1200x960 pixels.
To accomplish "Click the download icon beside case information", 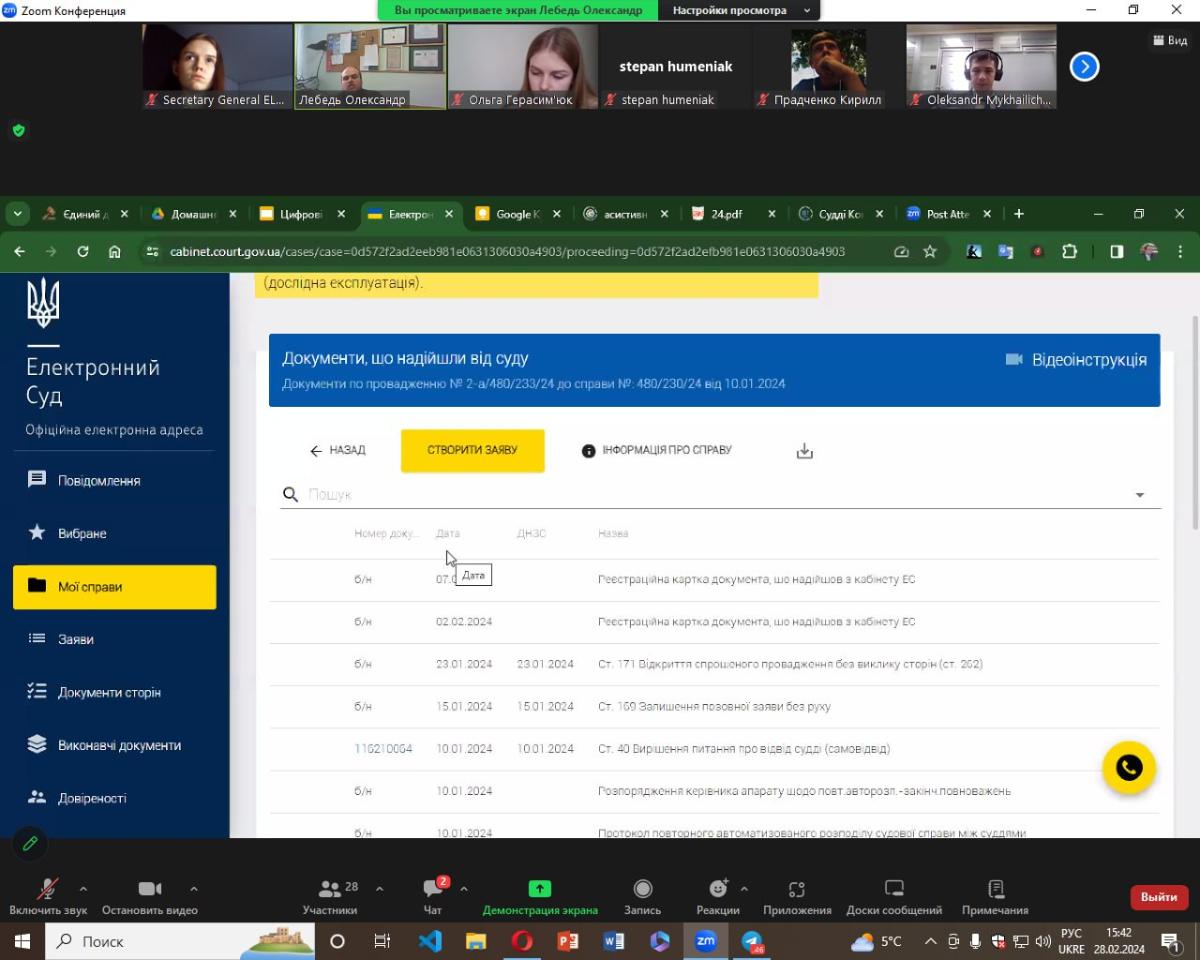I will (x=804, y=451).
